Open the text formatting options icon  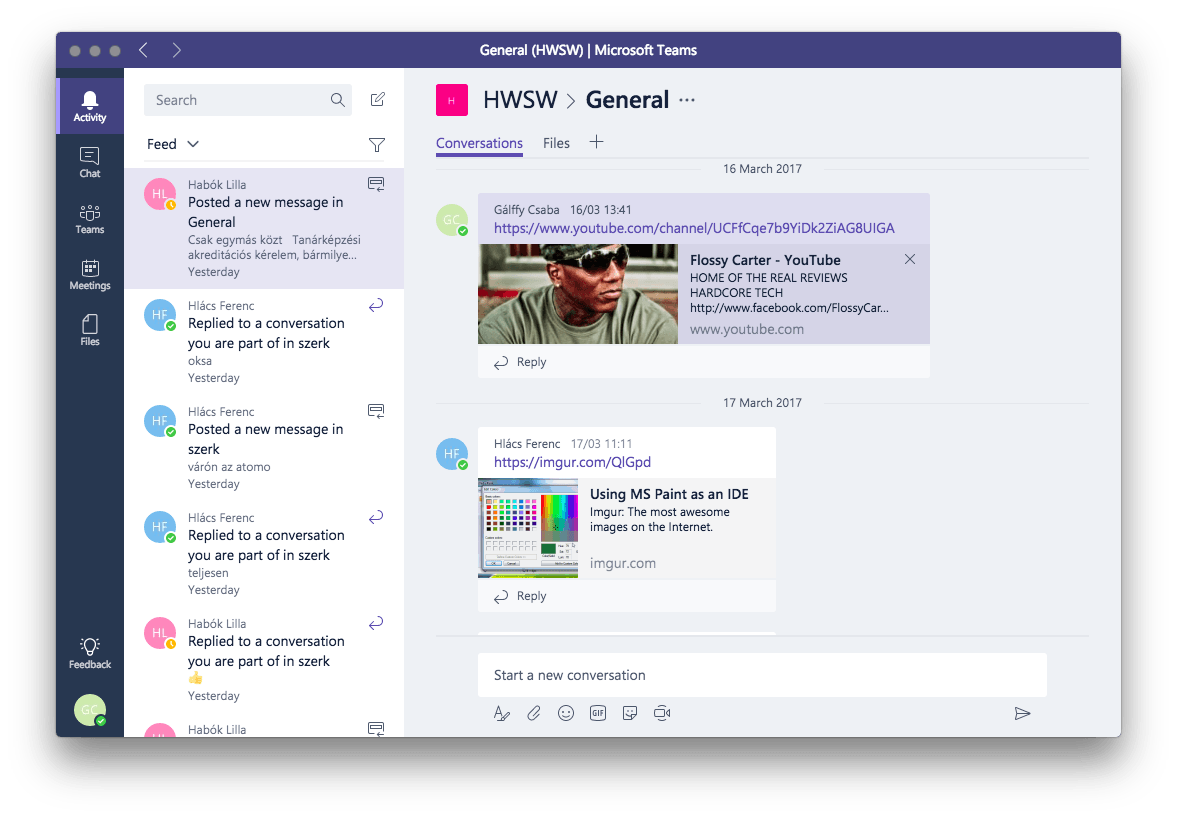[x=501, y=713]
